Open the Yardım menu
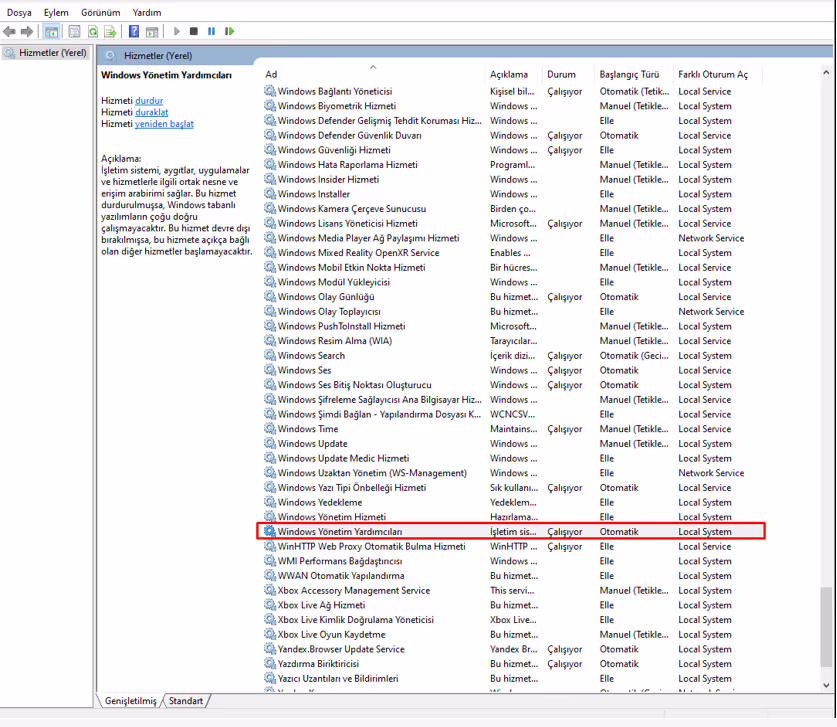 (147, 12)
